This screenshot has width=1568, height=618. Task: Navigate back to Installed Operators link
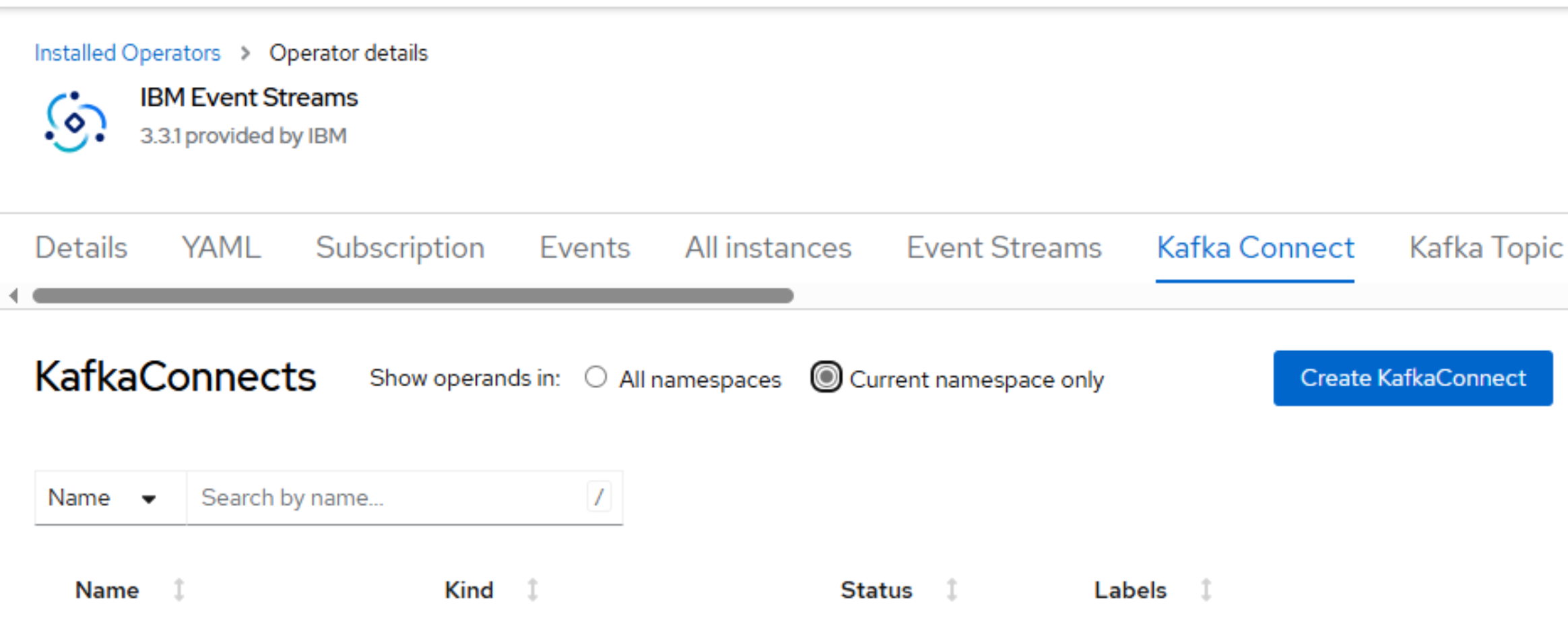coord(127,53)
